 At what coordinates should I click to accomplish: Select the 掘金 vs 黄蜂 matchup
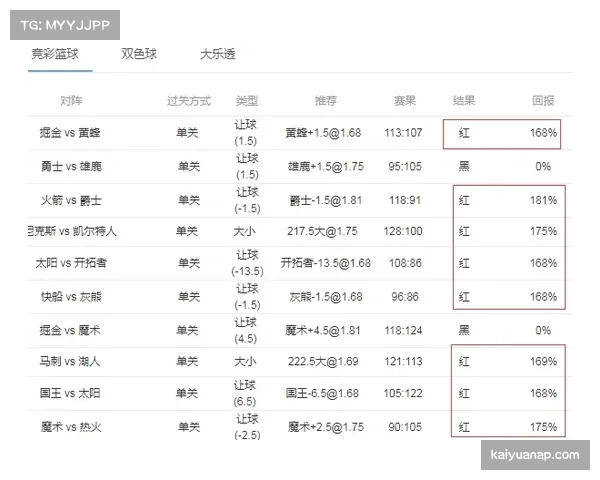(x=70, y=133)
